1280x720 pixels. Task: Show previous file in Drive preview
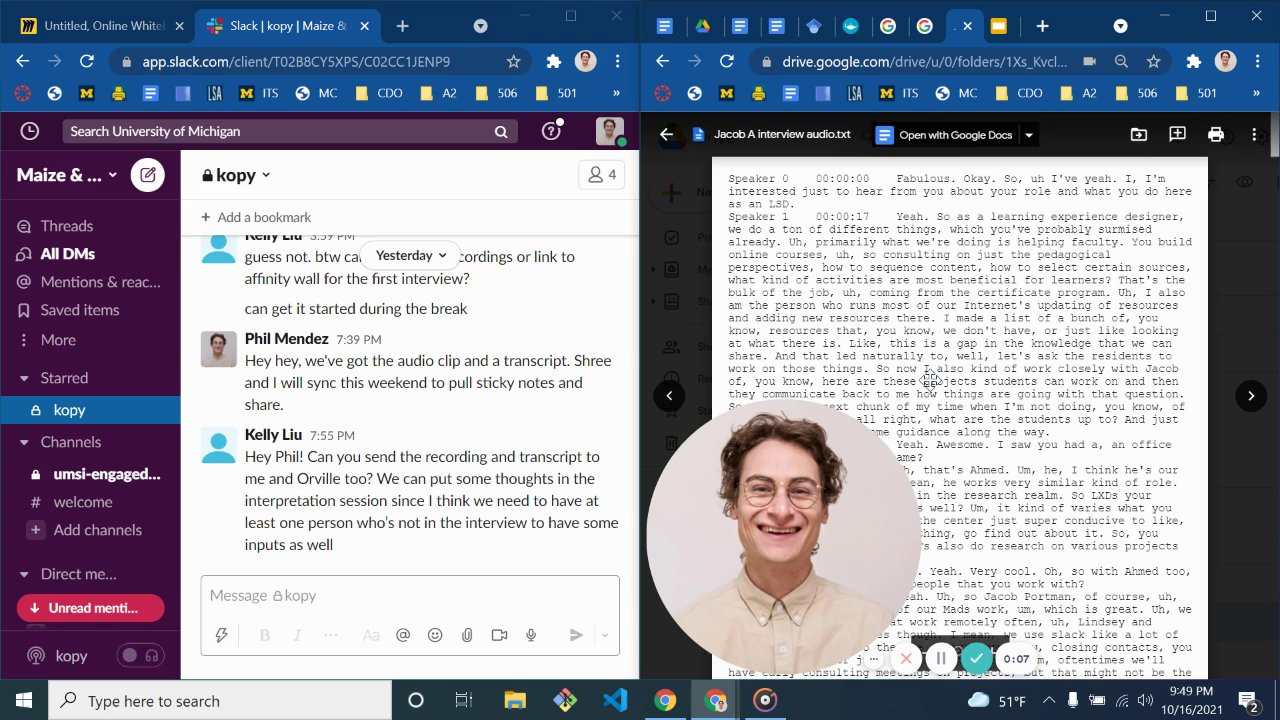(670, 395)
